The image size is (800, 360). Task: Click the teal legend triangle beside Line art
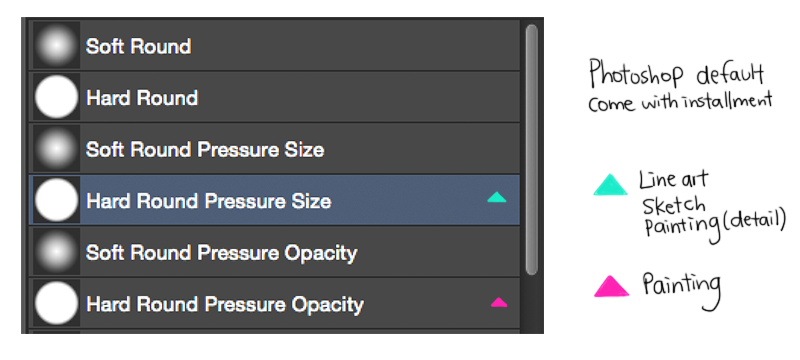tap(610, 185)
